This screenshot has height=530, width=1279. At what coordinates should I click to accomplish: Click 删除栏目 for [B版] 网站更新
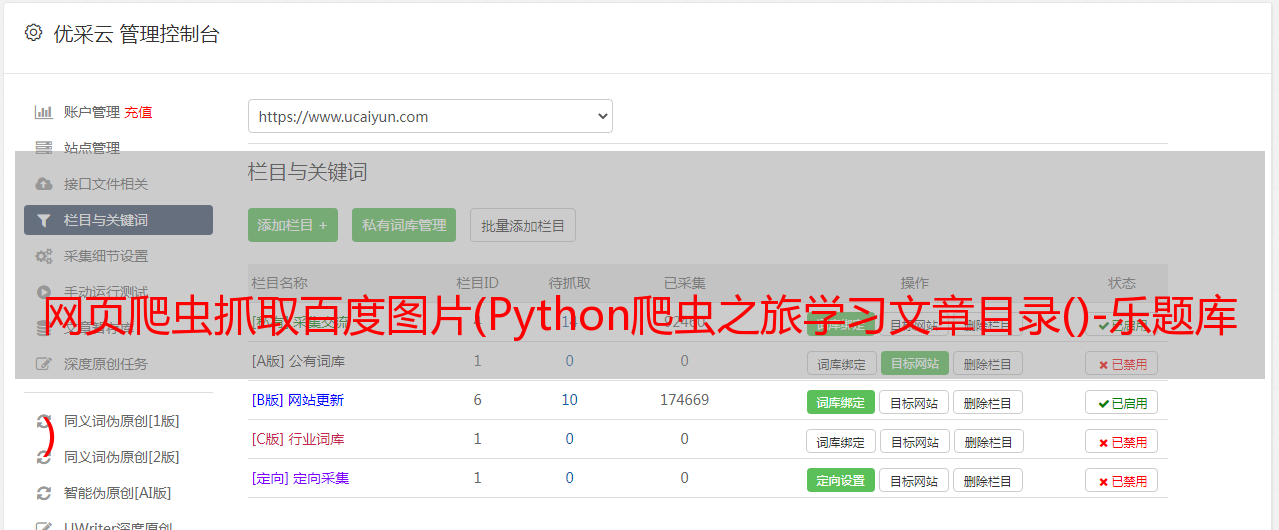pyautogui.click(x=988, y=402)
